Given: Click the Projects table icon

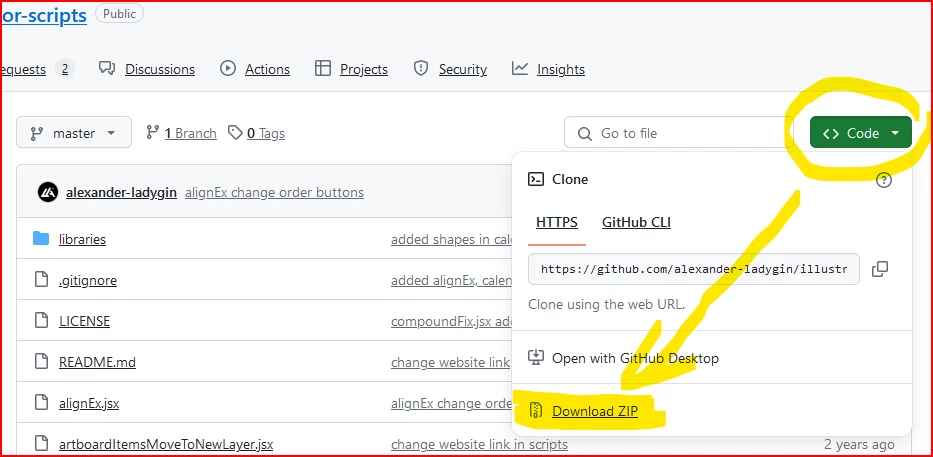Looking at the screenshot, I should click(323, 68).
